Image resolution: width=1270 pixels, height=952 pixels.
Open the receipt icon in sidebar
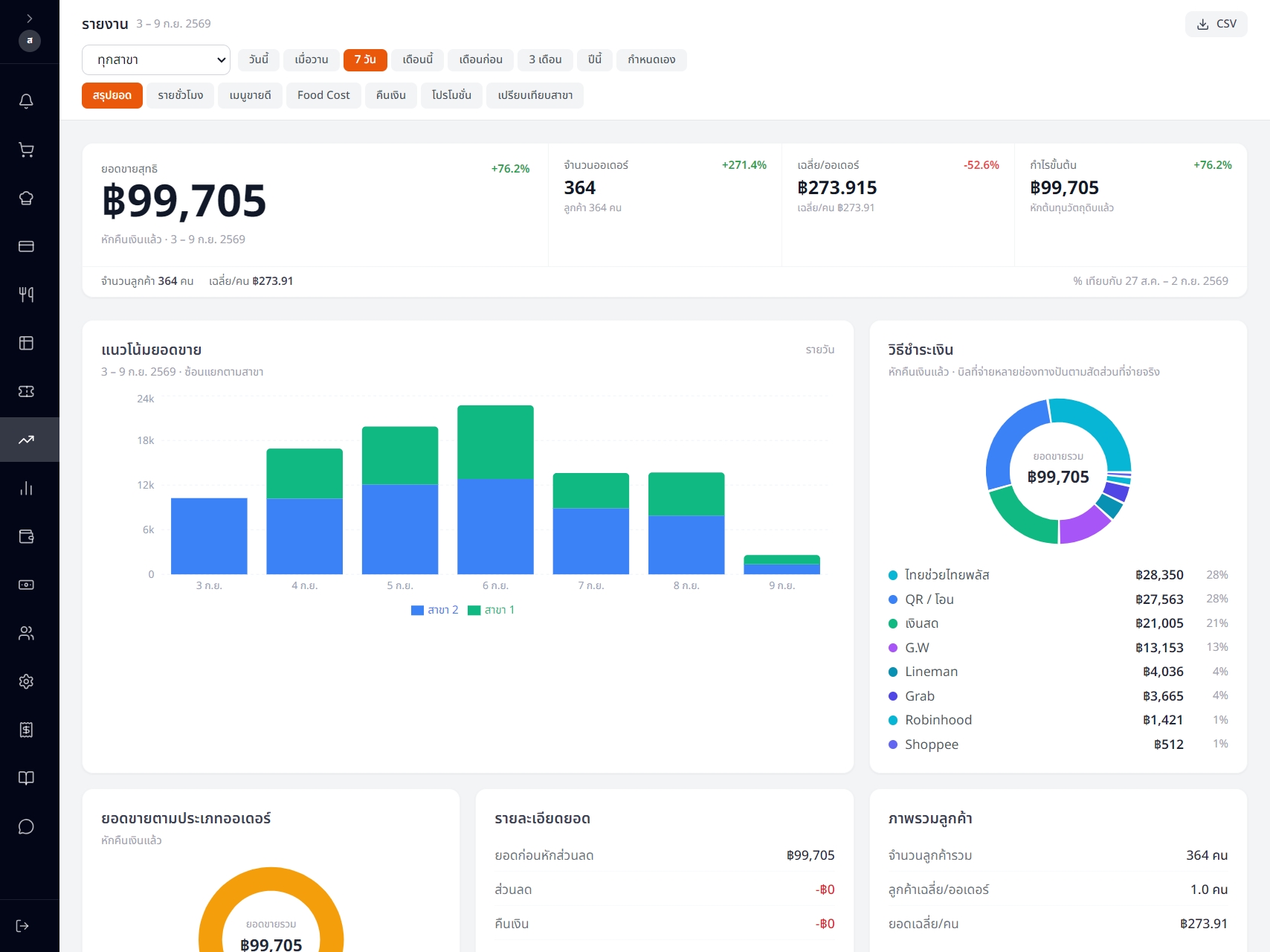click(26, 730)
